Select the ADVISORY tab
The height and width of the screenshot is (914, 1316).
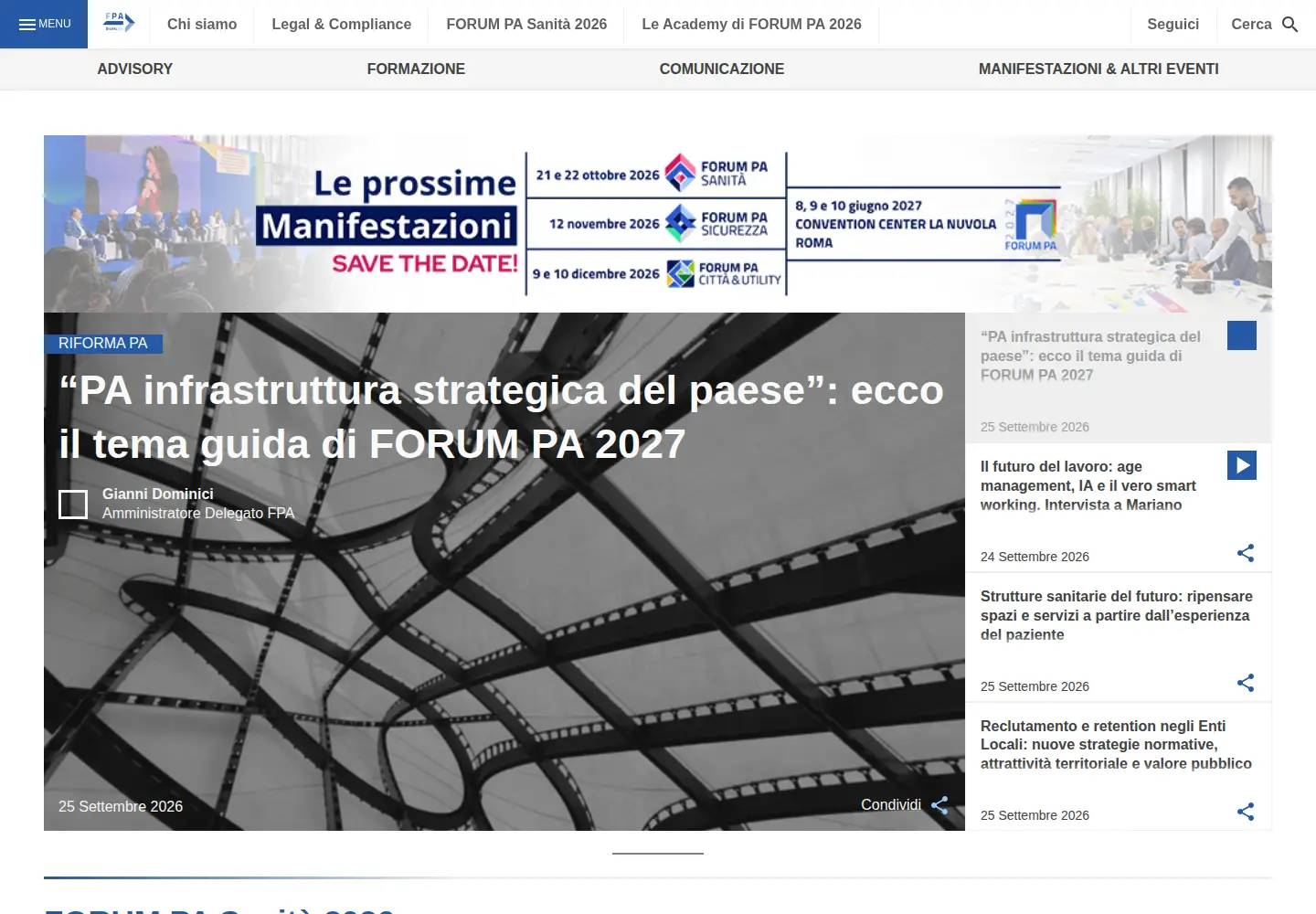135,69
